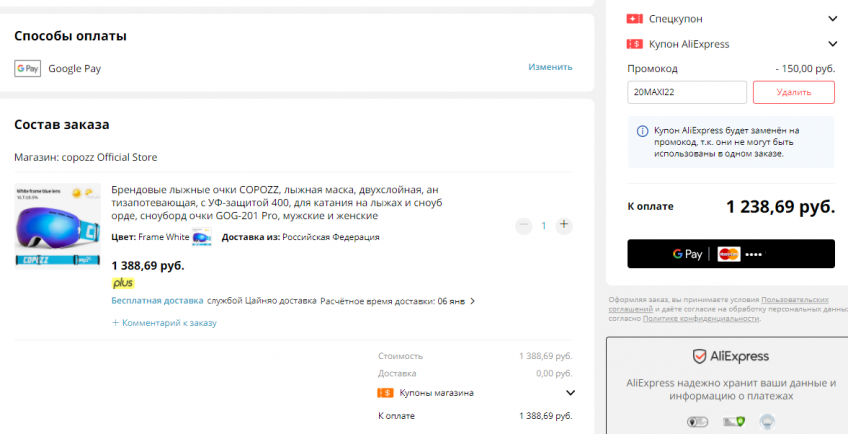Expand the Спецкупон dropdown
The height and width of the screenshot is (434, 848).
click(832, 19)
